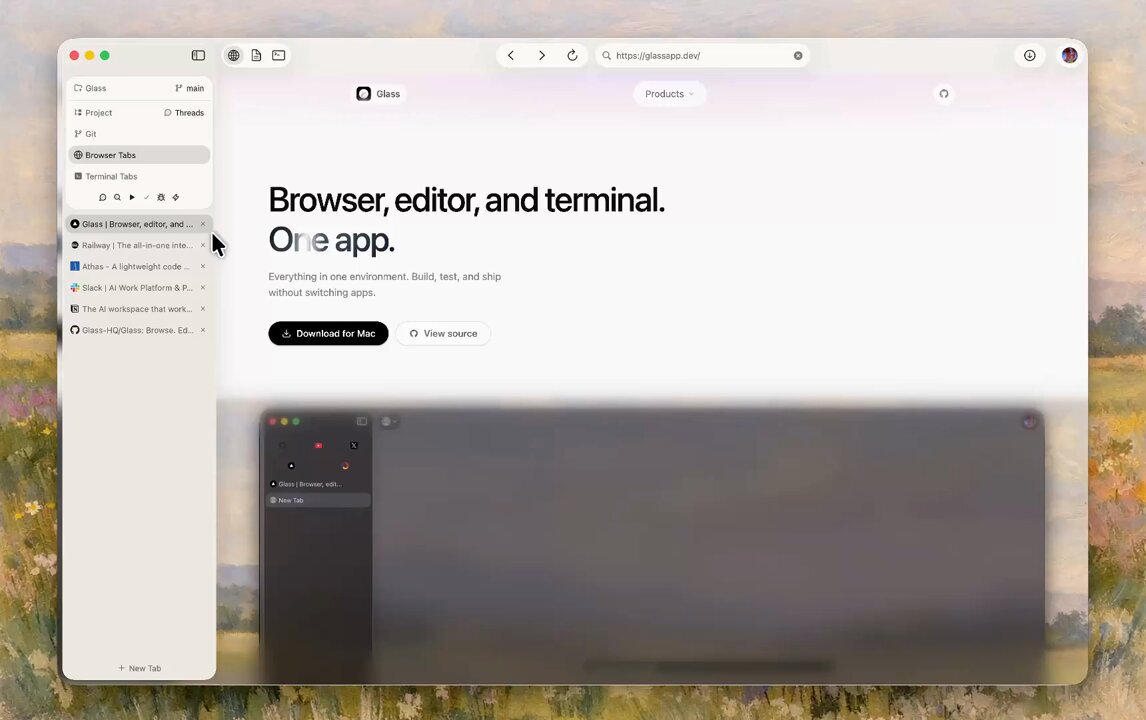This screenshot has height=720, width=1146.
Task: Switch to Railway | The all-in-one tab
Action: tap(139, 246)
